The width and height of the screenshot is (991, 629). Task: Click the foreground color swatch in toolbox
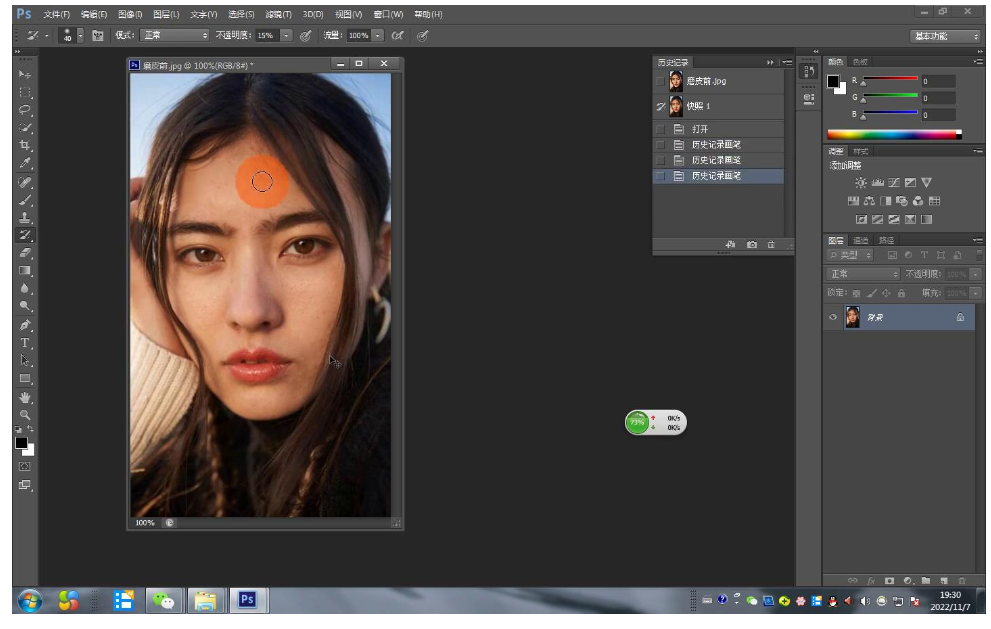(21, 444)
